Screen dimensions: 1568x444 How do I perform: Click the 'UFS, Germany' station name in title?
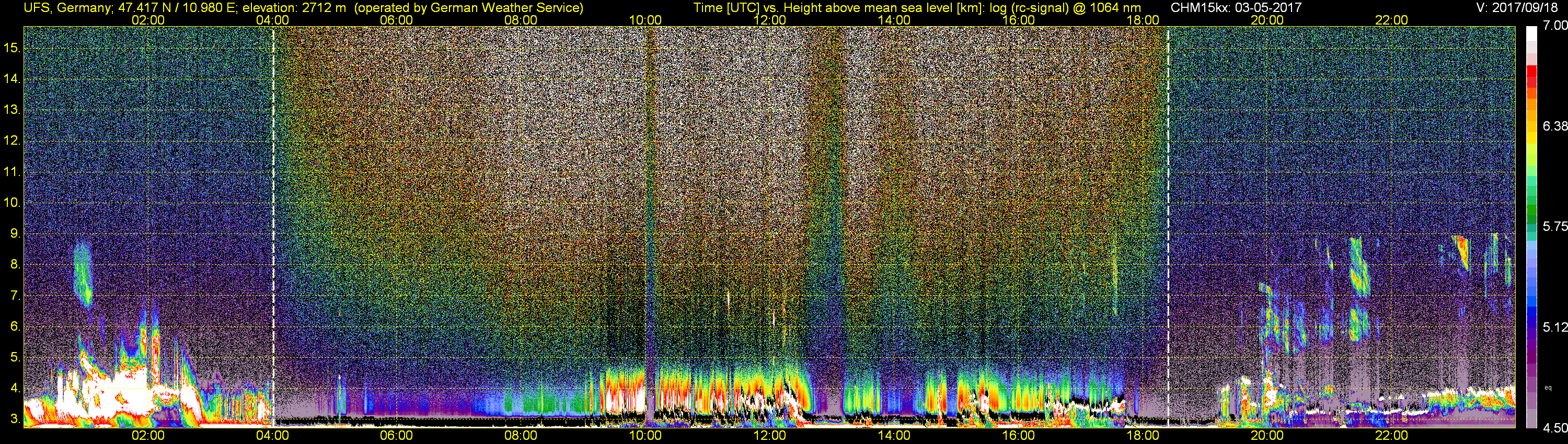point(66,8)
